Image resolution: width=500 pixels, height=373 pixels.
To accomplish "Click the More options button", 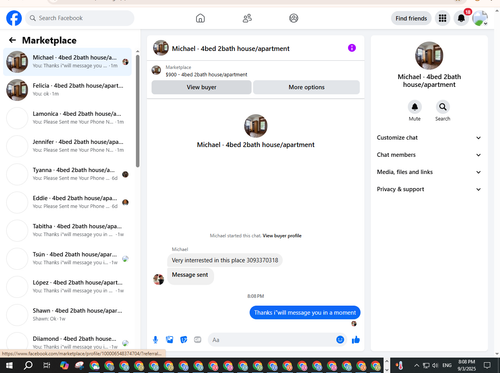I will click(306, 87).
